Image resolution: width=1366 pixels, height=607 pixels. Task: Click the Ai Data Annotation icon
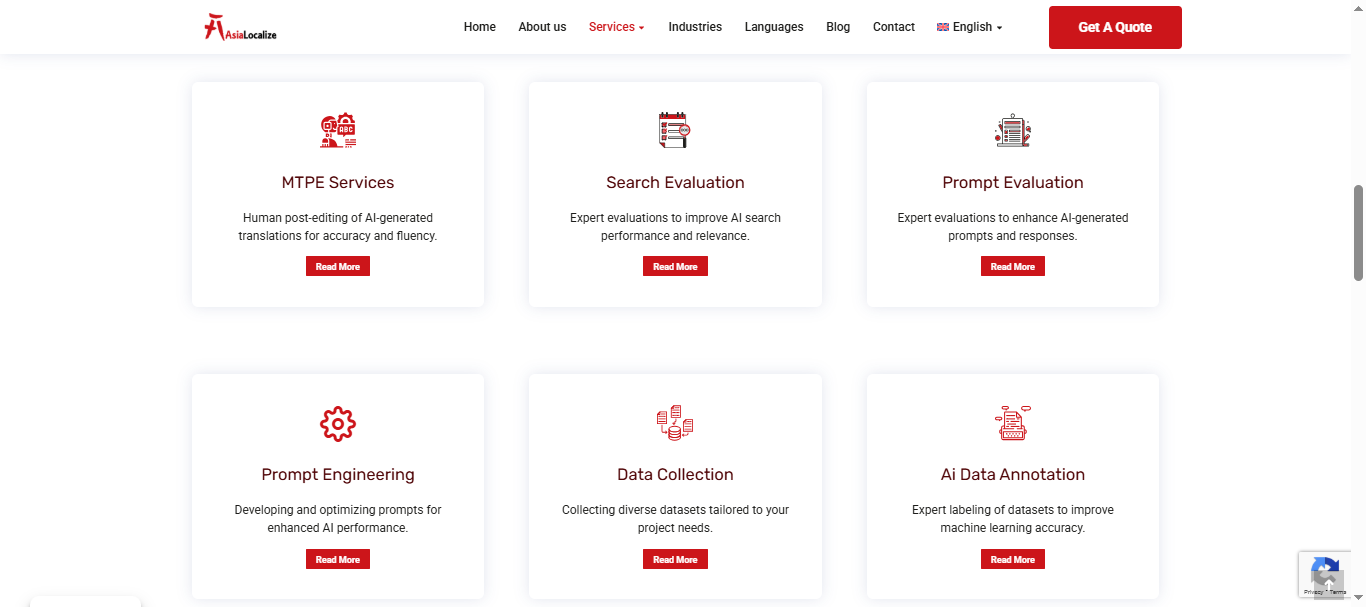click(1013, 423)
